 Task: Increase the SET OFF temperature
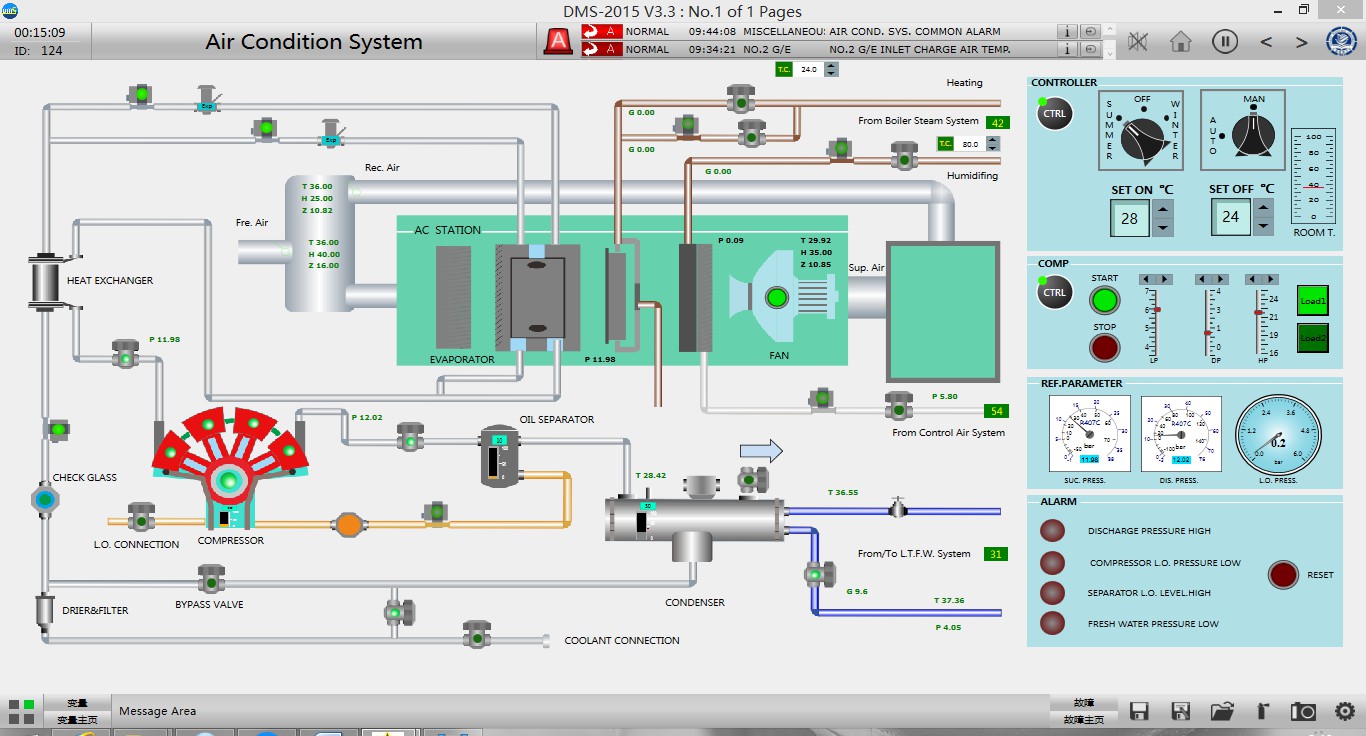pos(1264,209)
